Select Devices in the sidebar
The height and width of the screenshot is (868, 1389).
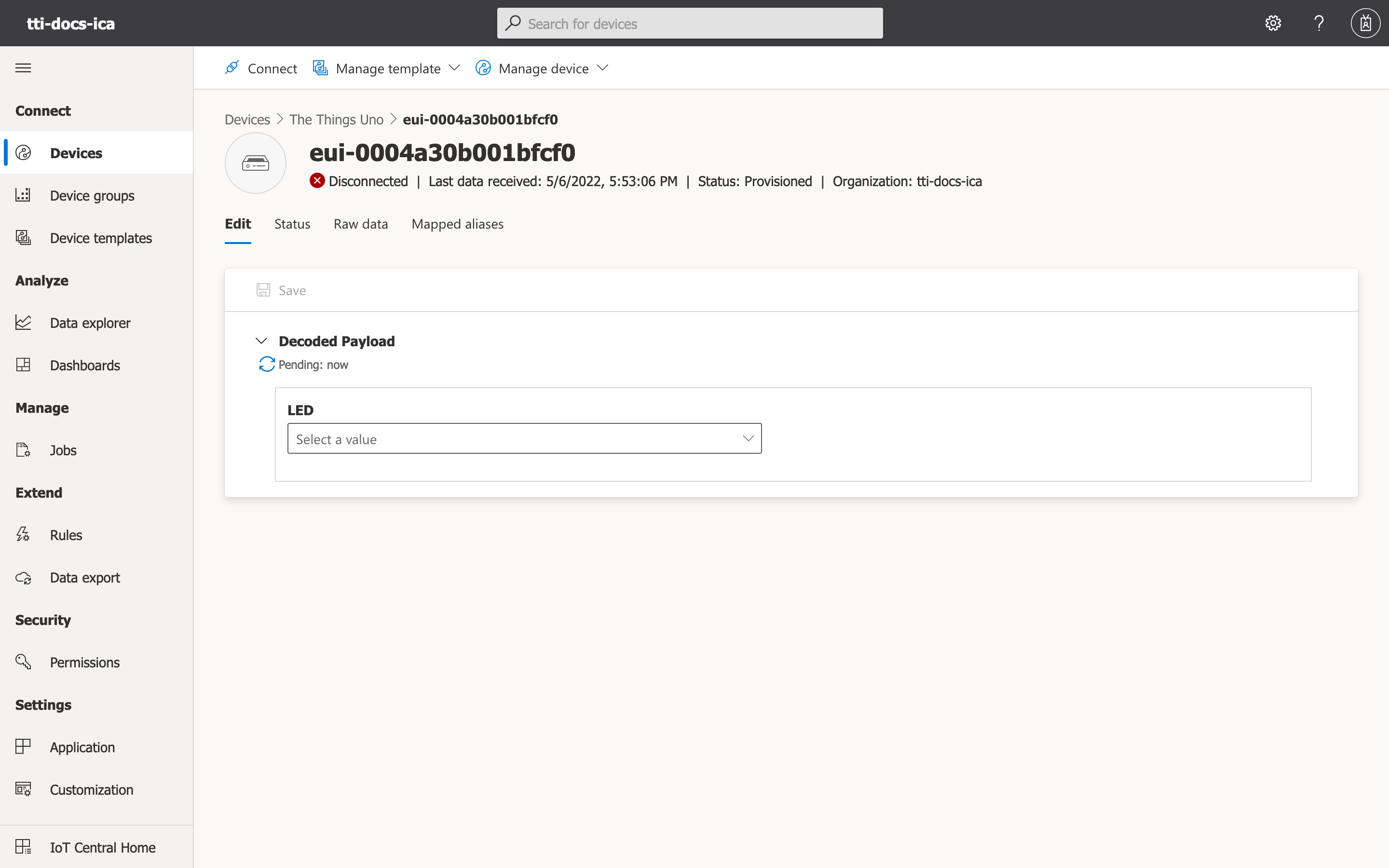76,153
